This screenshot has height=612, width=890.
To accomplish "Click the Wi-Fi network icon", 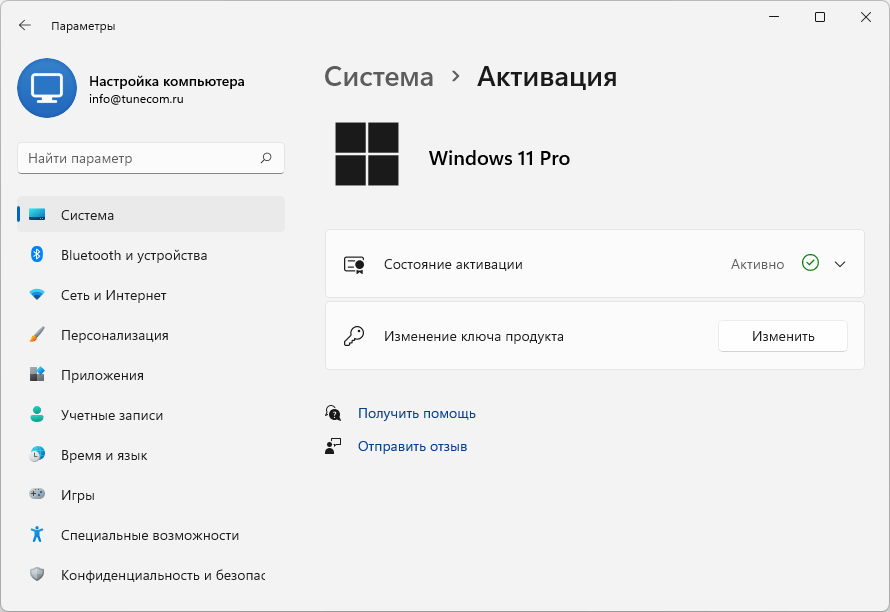I will [x=37, y=295].
